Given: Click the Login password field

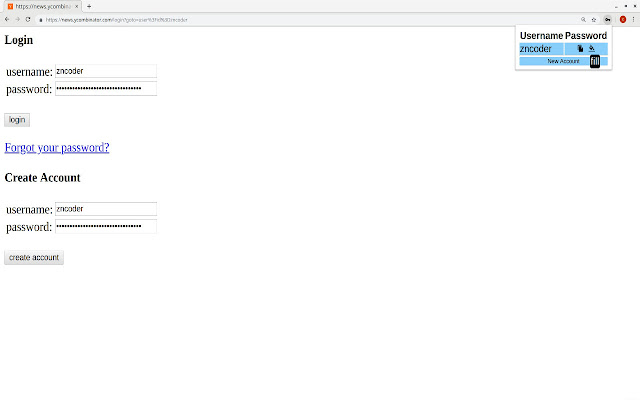Looking at the screenshot, I should (106, 89).
